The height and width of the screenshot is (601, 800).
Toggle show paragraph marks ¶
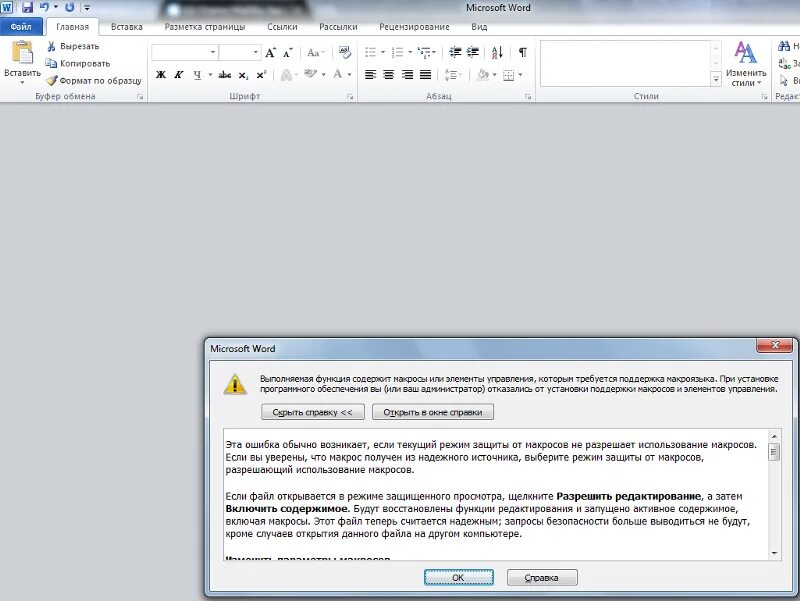[x=522, y=52]
